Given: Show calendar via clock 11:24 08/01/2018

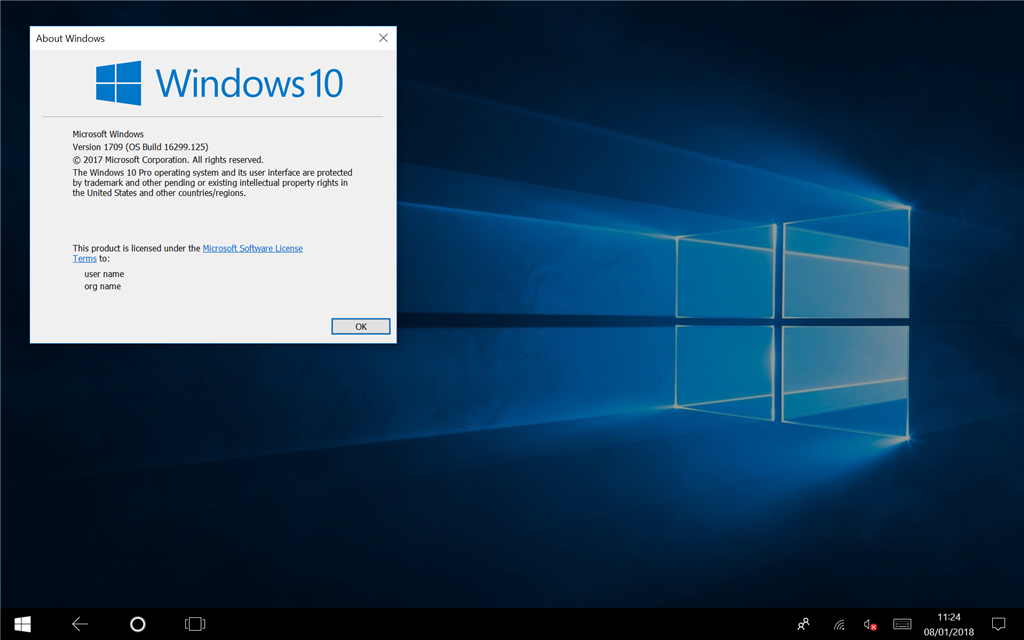Looking at the screenshot, I should [948, 624].
